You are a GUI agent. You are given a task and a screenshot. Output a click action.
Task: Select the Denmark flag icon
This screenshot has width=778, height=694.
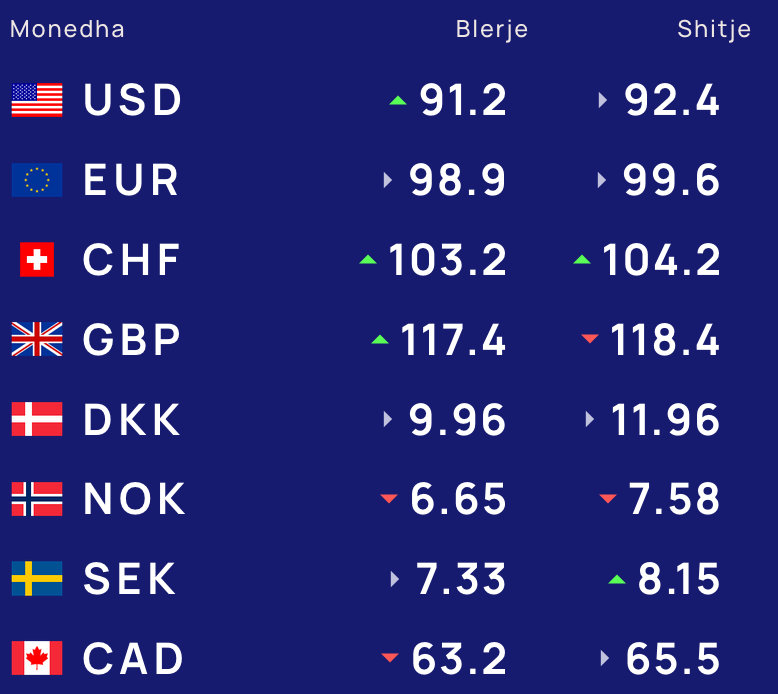point(37,419)
